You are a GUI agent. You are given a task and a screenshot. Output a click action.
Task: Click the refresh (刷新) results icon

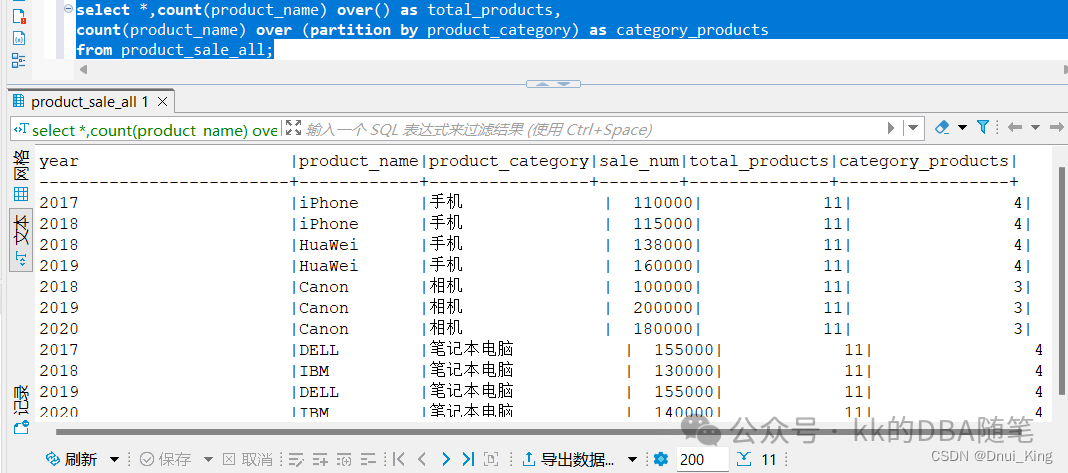pyautogui.click(x=53, y=459)
